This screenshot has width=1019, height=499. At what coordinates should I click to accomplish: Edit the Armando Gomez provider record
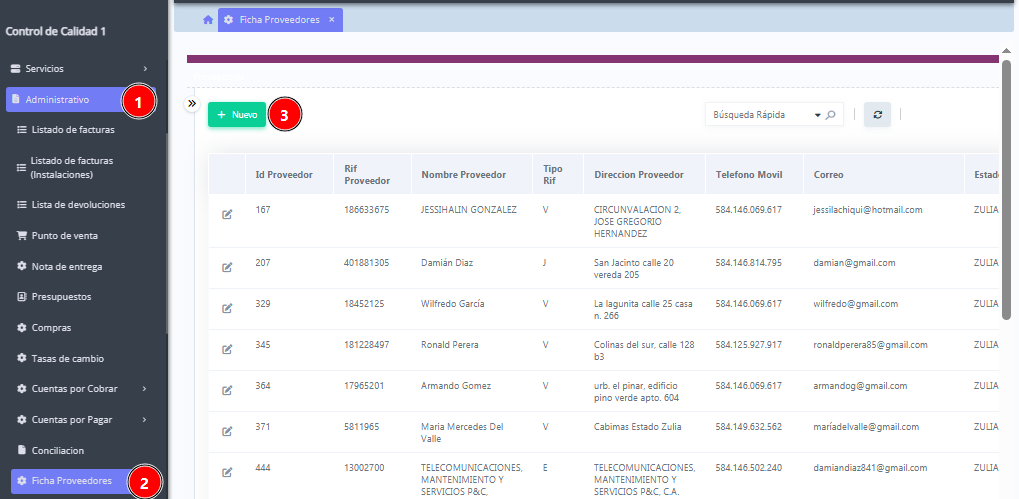click(x=227, y=390)
